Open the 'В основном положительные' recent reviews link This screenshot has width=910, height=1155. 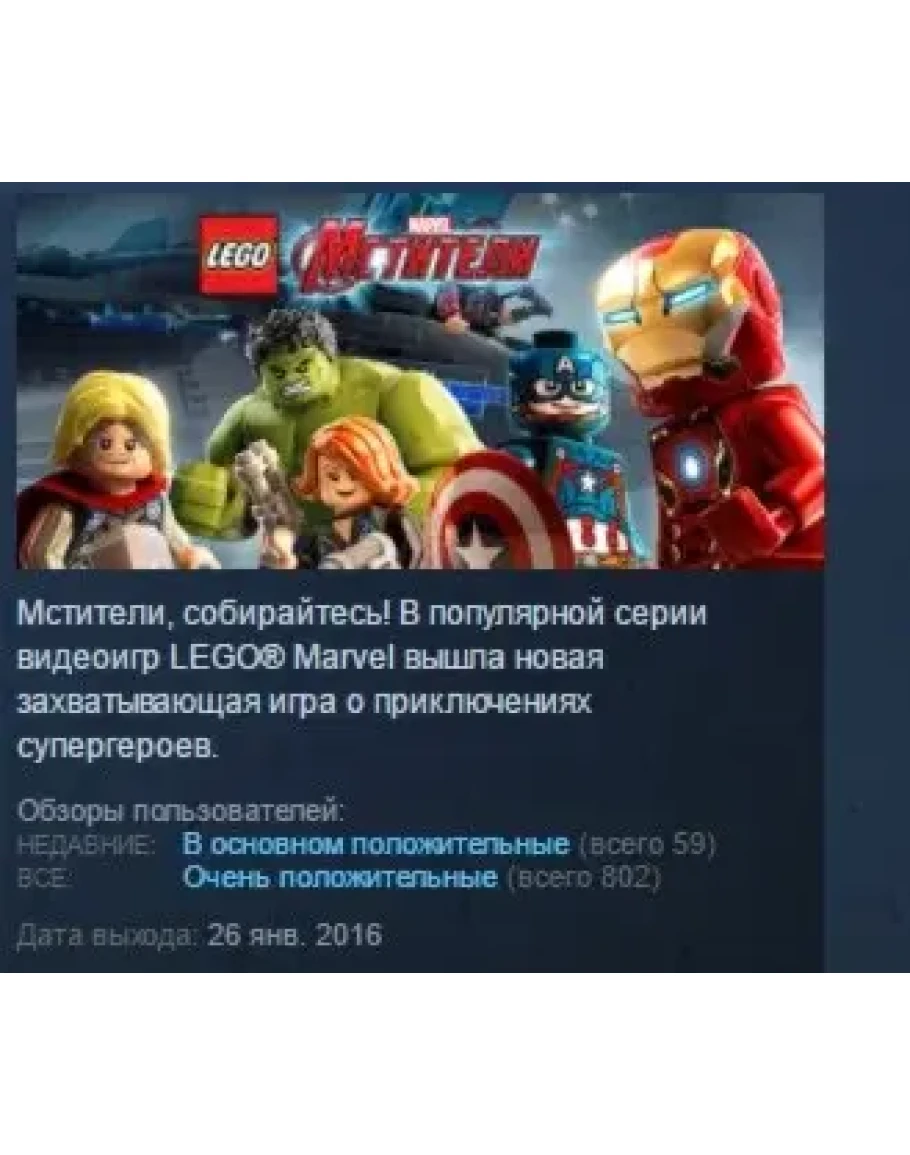376,843
